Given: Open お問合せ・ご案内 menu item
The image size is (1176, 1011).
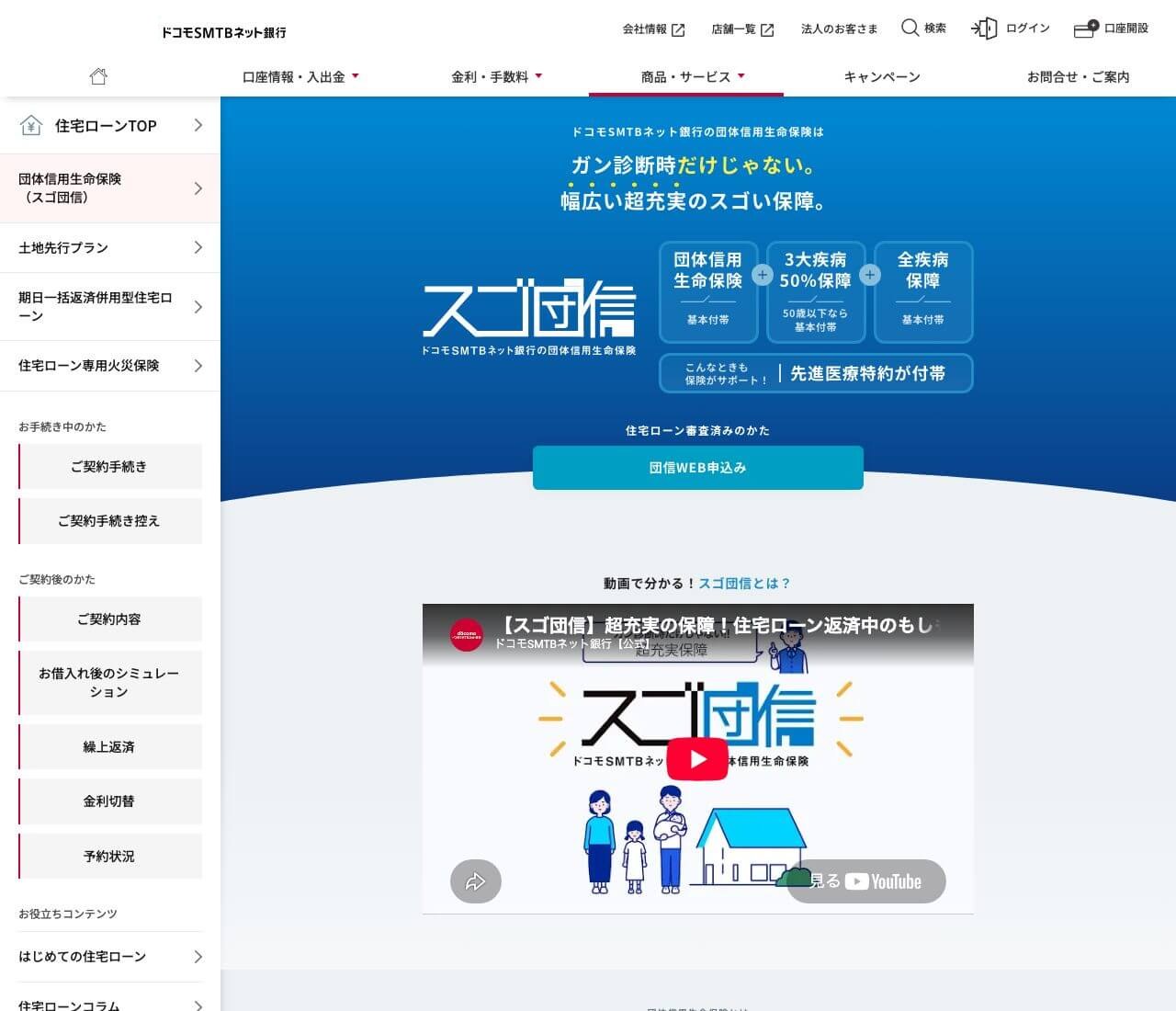Looking at the screenshot, I should click(1078, 77).
